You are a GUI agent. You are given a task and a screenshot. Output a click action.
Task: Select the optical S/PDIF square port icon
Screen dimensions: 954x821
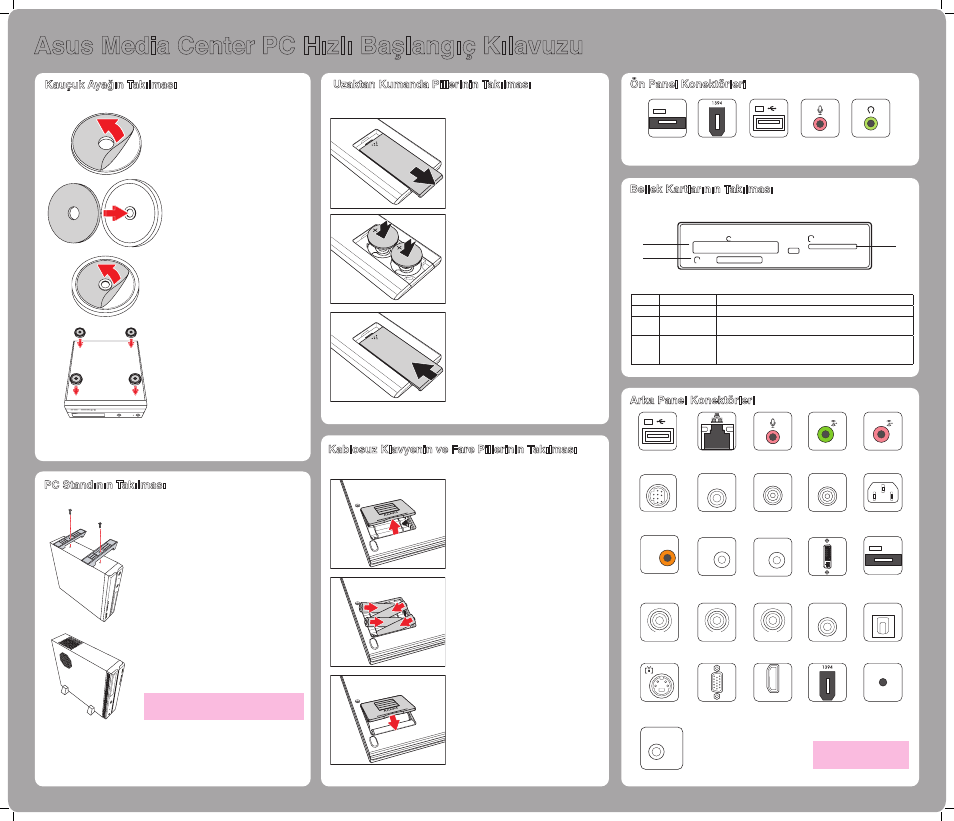point(883,623)
